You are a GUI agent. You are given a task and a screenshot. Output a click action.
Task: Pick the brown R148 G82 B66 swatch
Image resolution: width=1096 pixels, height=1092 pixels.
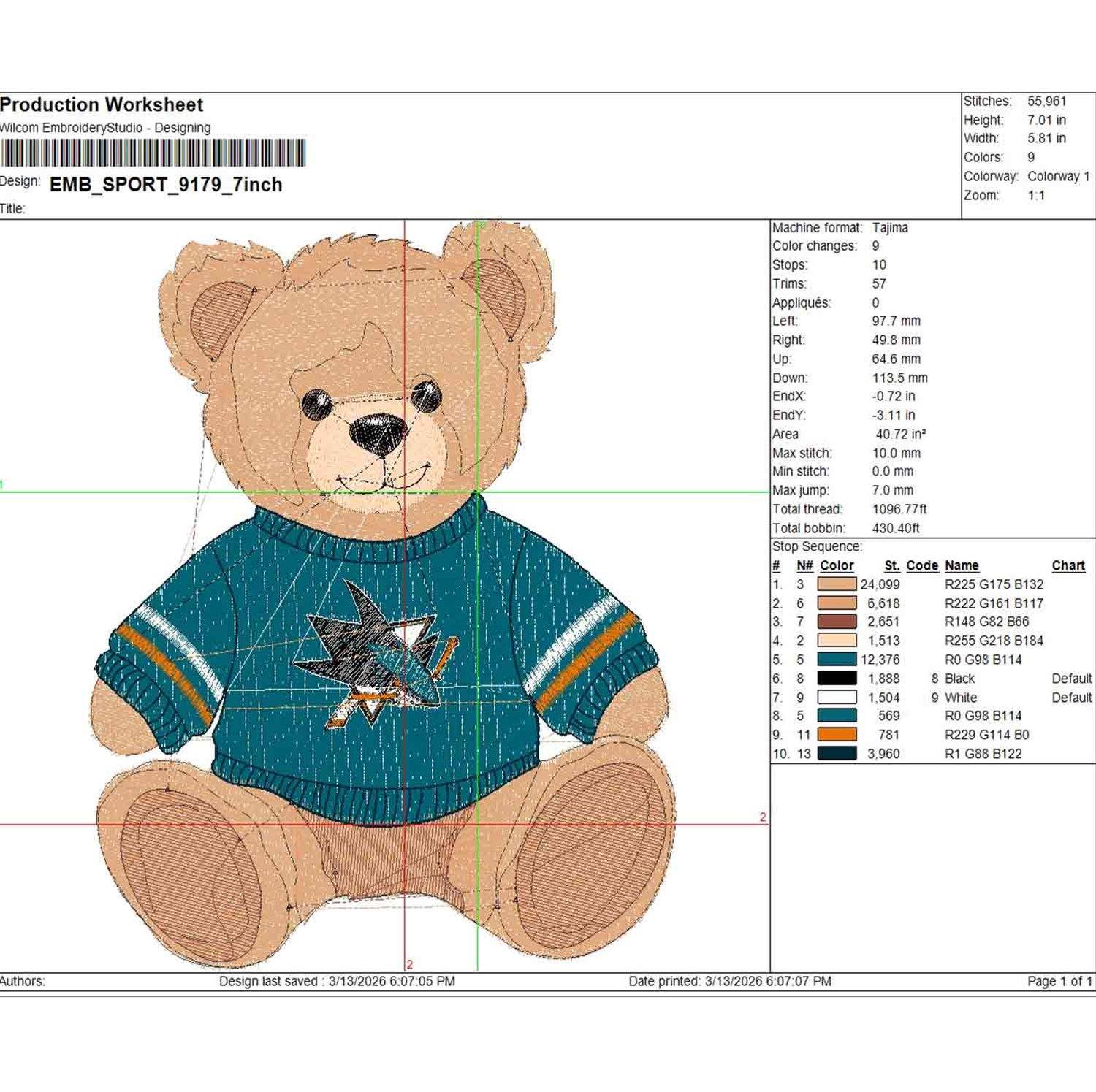tap(837, 622)
